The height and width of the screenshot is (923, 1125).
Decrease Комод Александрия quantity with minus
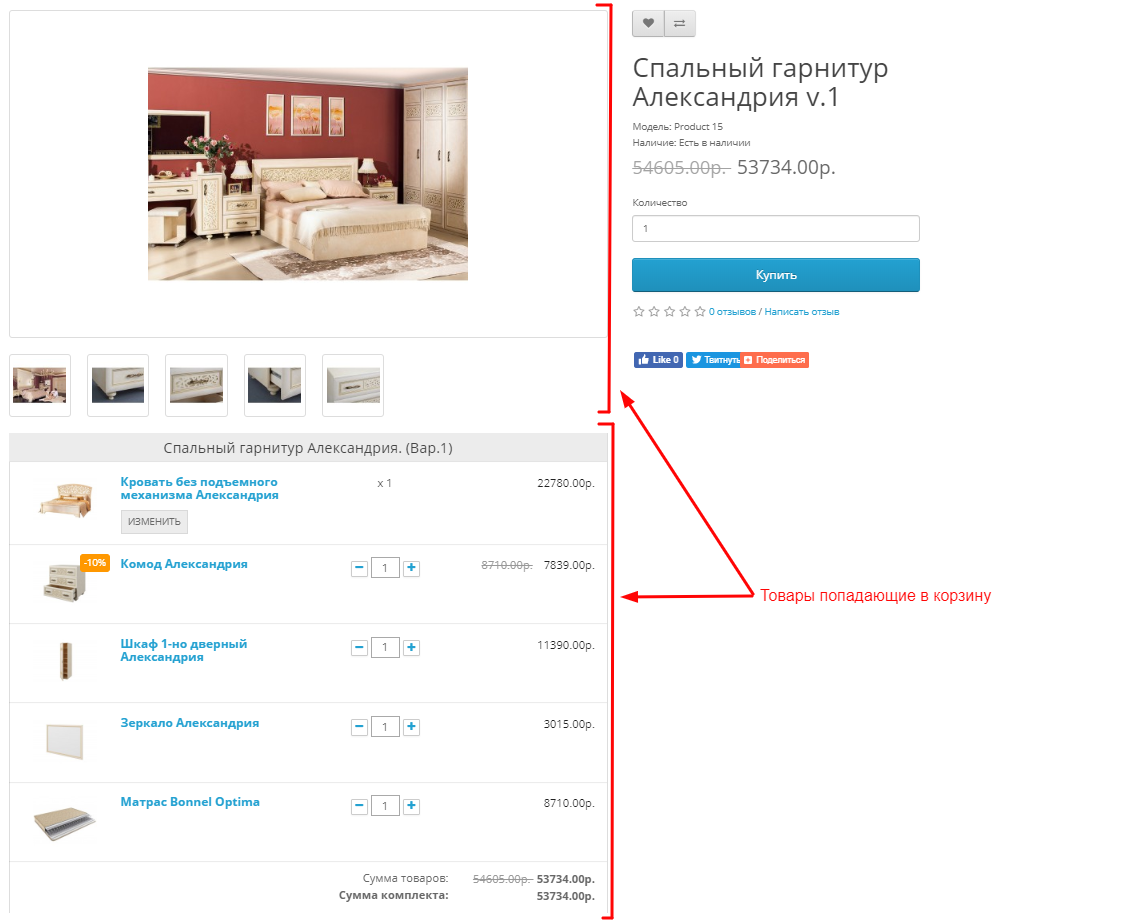coord(359,568)
